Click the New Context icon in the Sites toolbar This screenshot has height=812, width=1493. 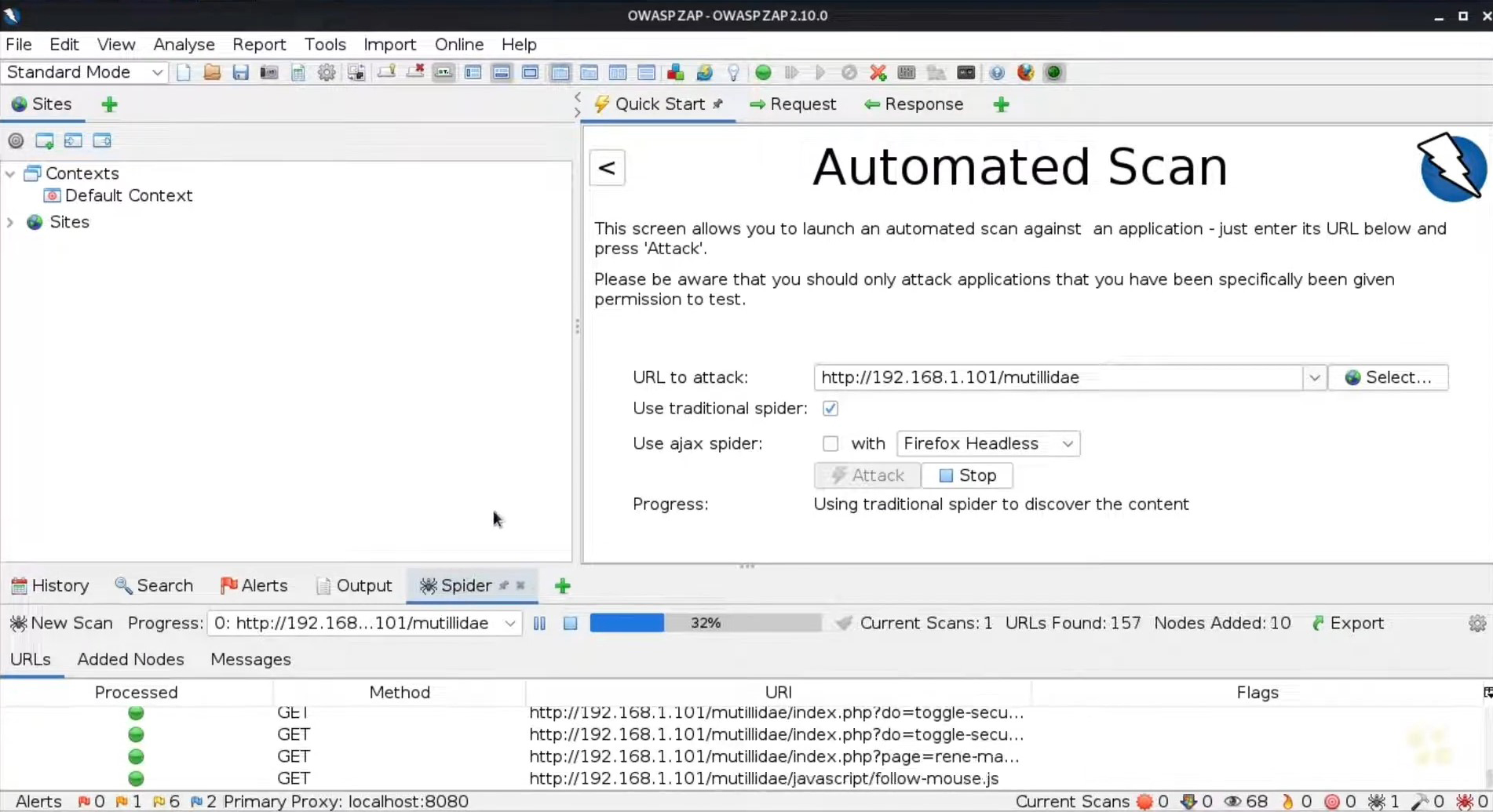tap(45, 141)
